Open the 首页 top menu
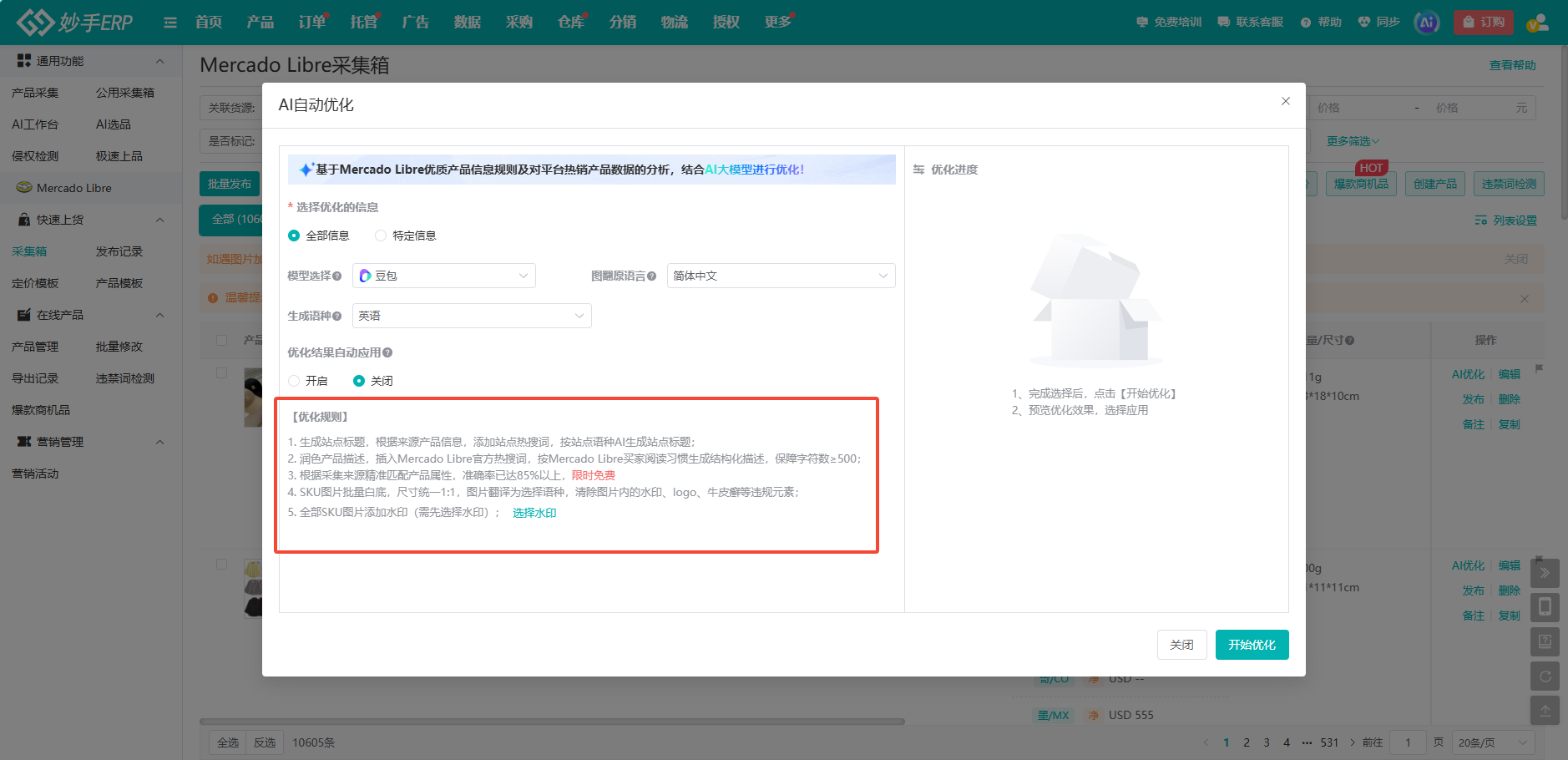Image resolution: width=1568 pixels, height=760 pixels. pyautogui.click(x=209, y=23)
